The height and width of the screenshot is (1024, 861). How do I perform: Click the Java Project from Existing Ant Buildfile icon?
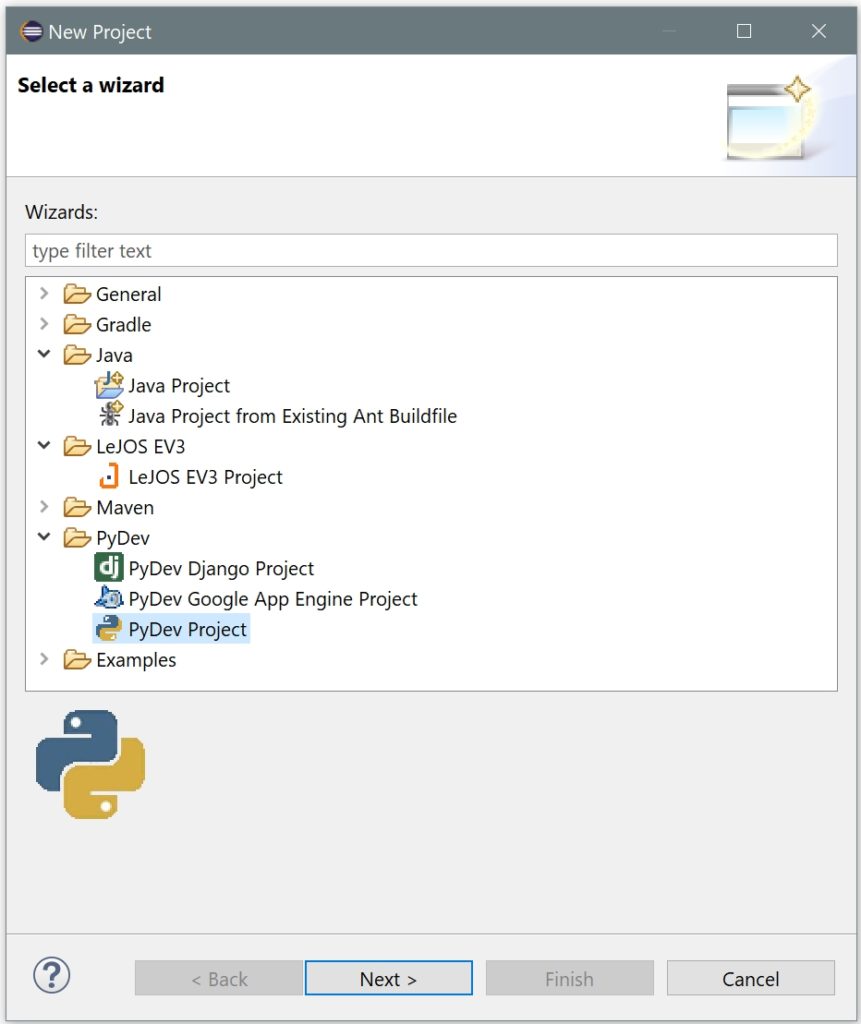point(110,415)
